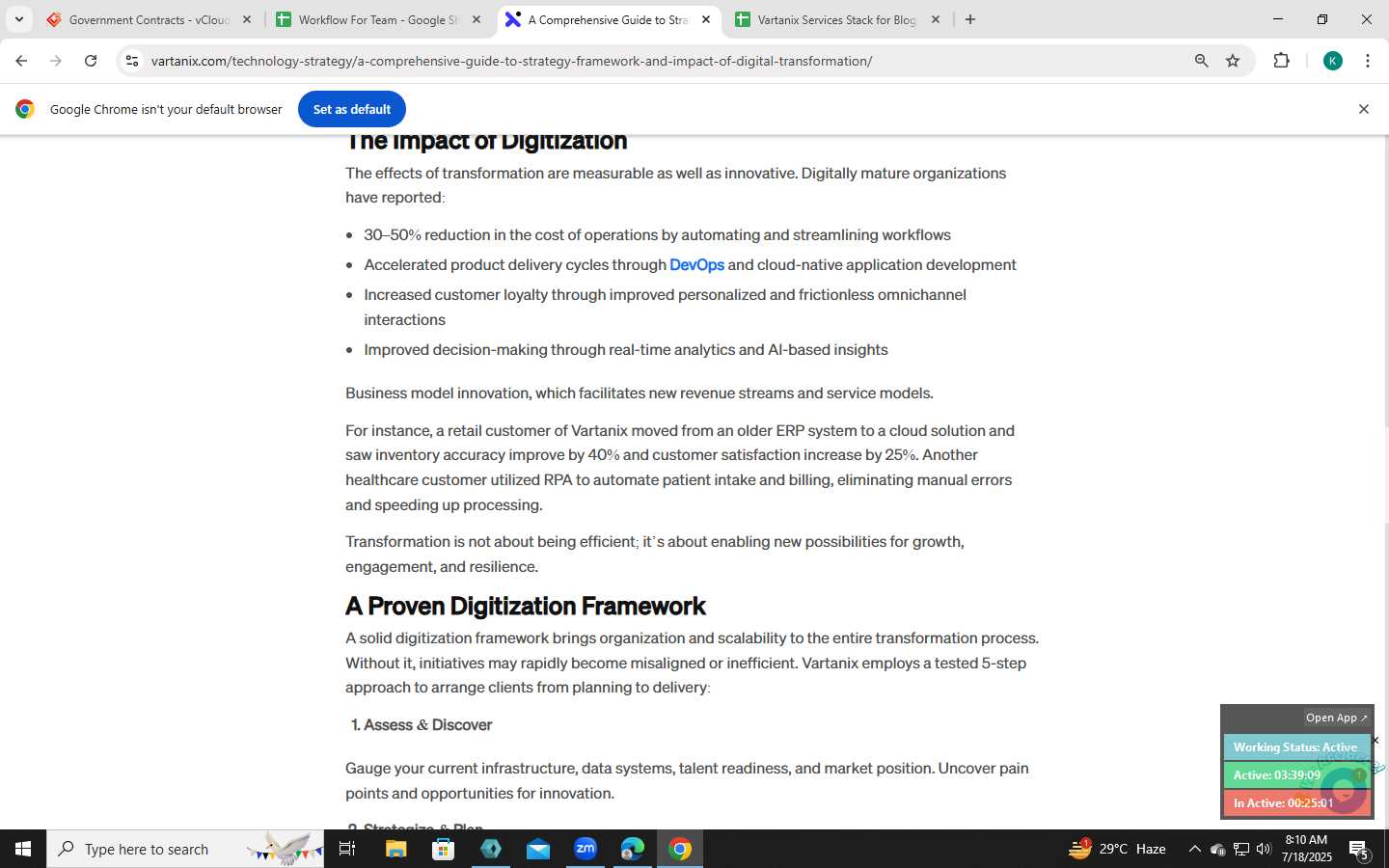Screen dimensions: 1389x868
Task: View site information icon in address bar
Action: [x=132, y=61]
